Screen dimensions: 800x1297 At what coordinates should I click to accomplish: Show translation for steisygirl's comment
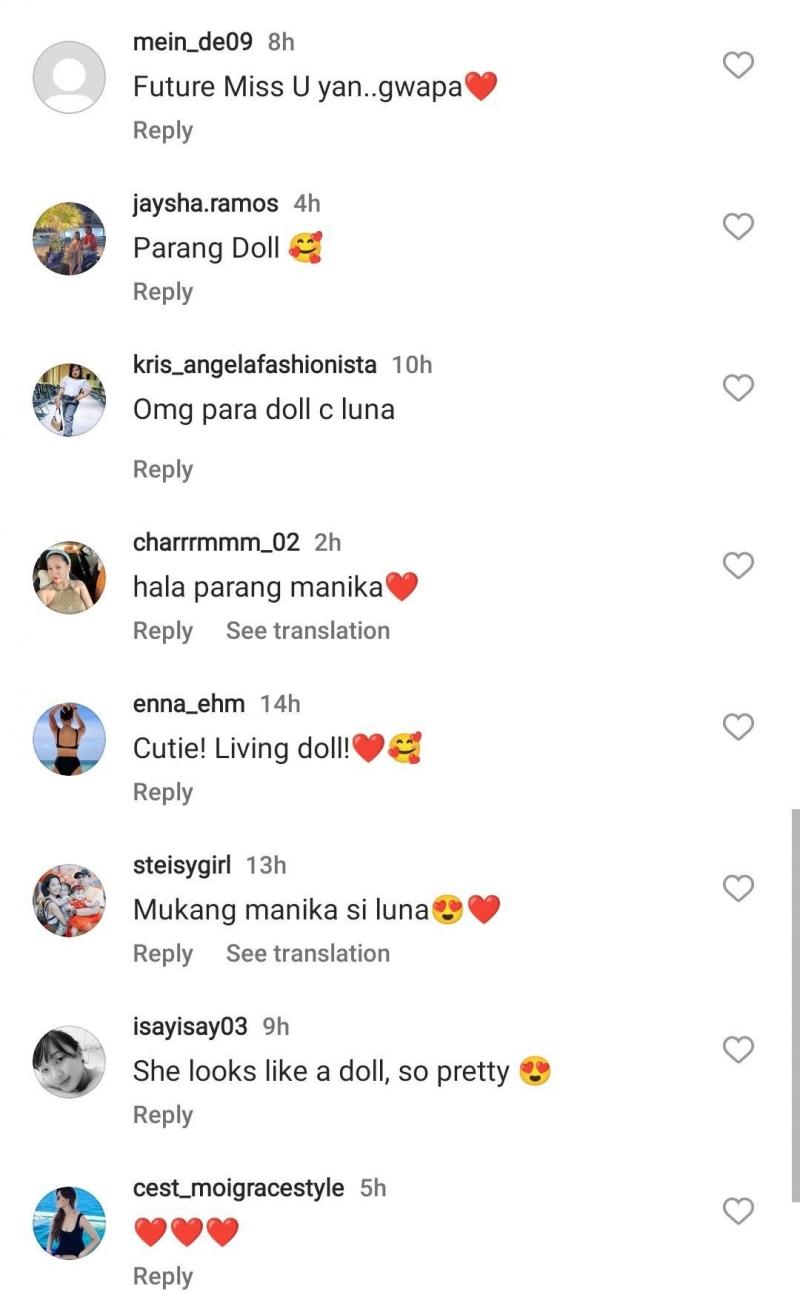pos(307,954)
